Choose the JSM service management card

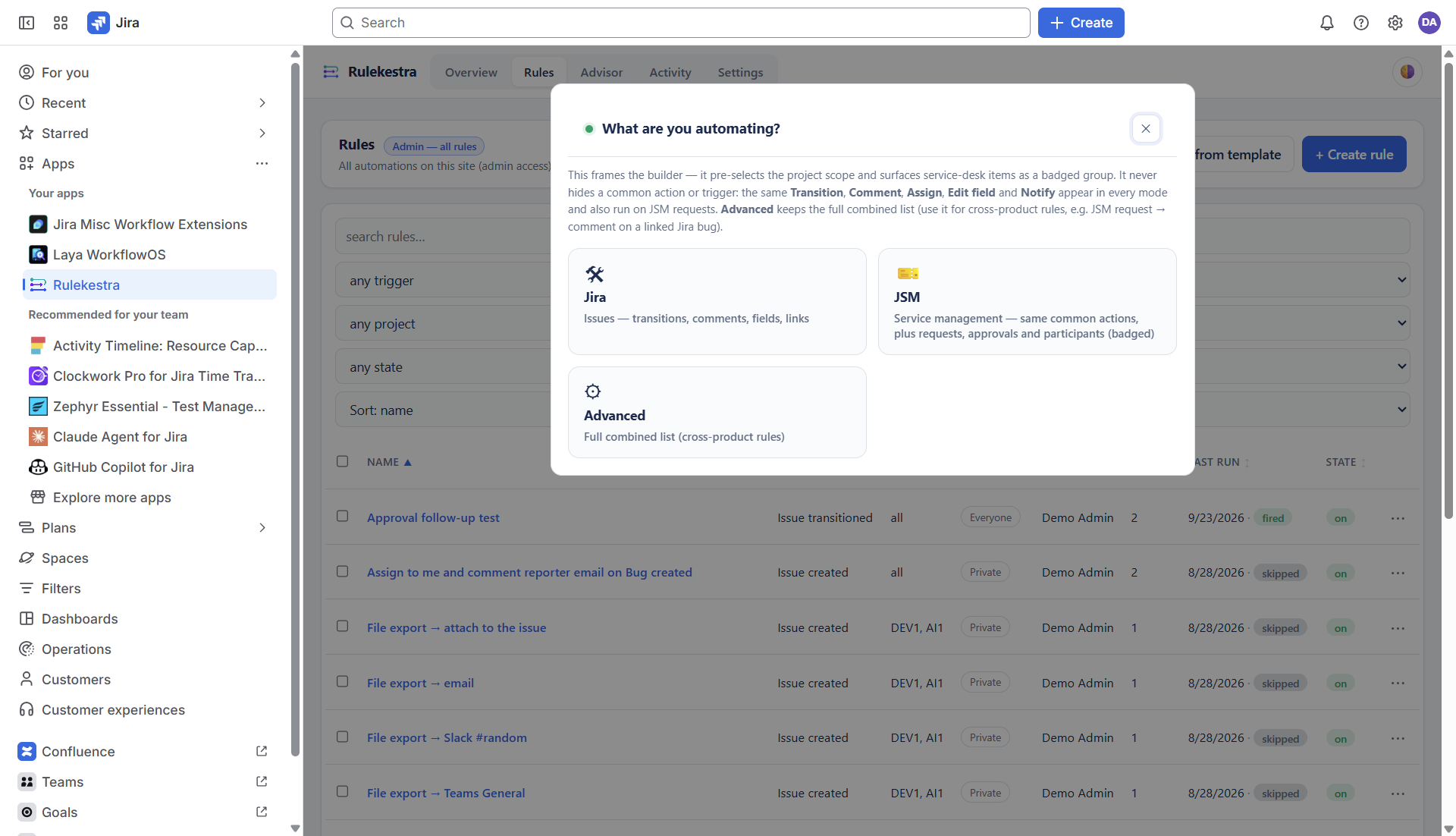(1028, 301)
